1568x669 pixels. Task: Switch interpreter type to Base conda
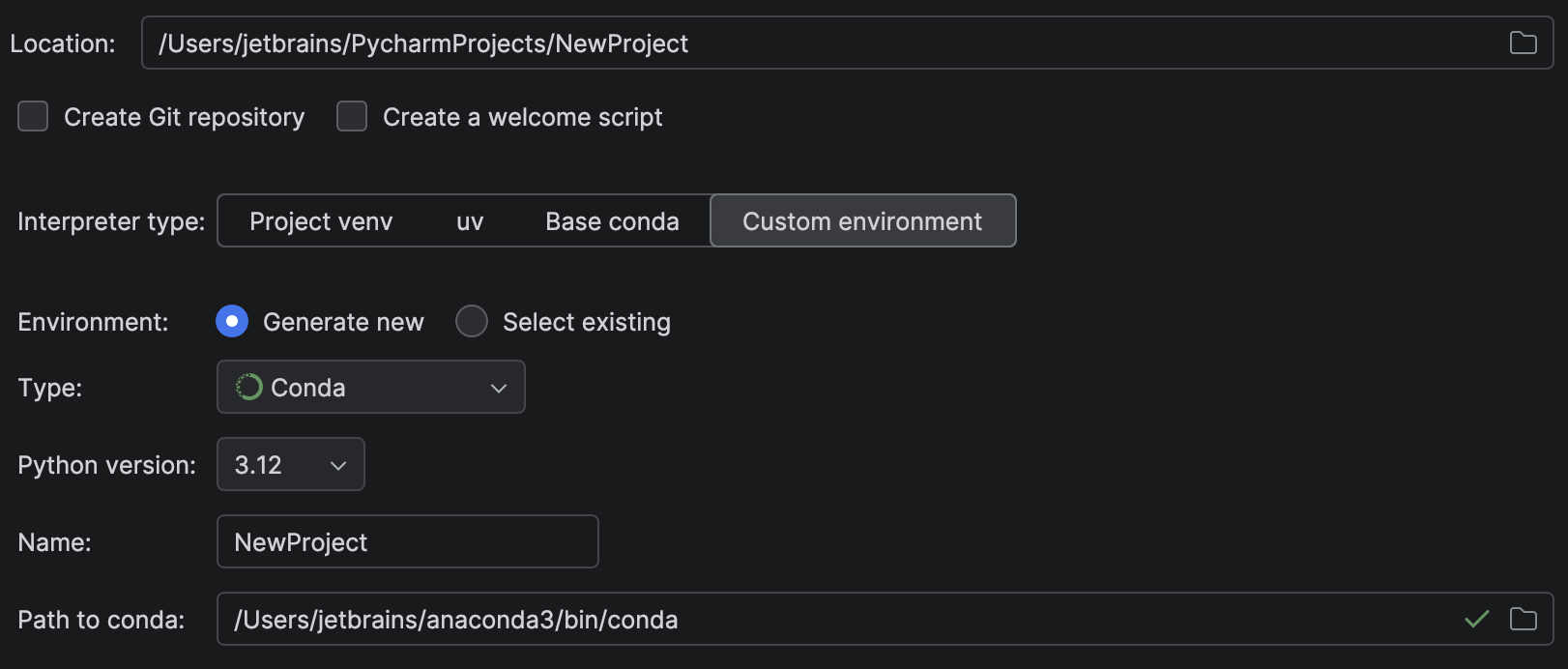coord(611,220)
